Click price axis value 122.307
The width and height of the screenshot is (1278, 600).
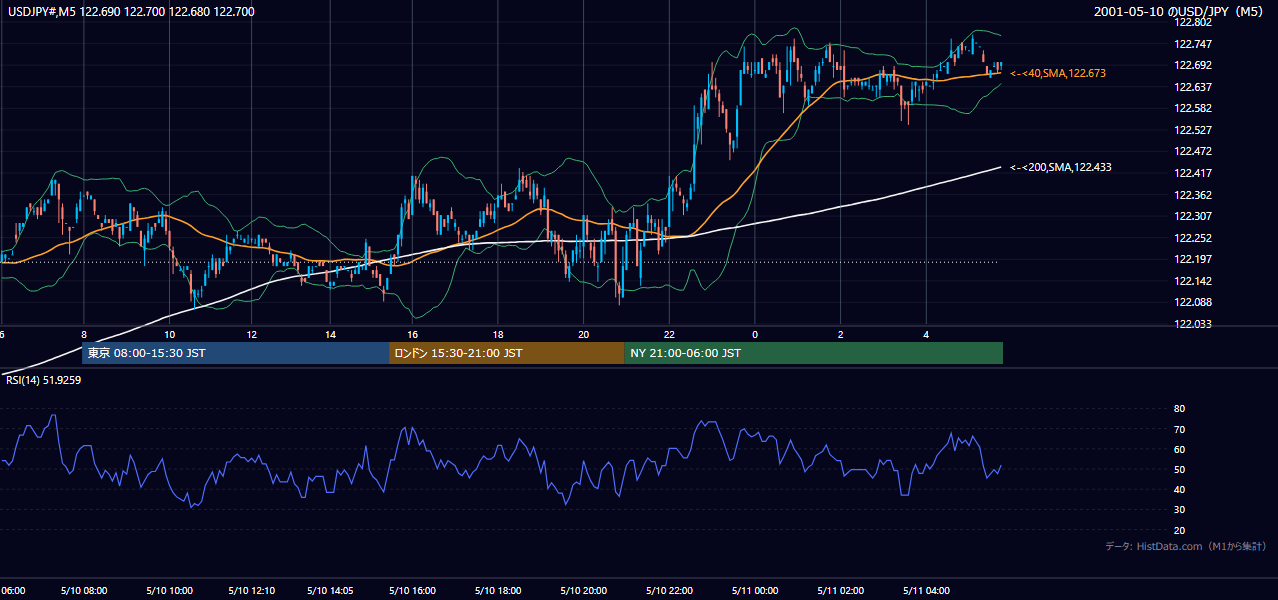click(x=1195, y=216)
